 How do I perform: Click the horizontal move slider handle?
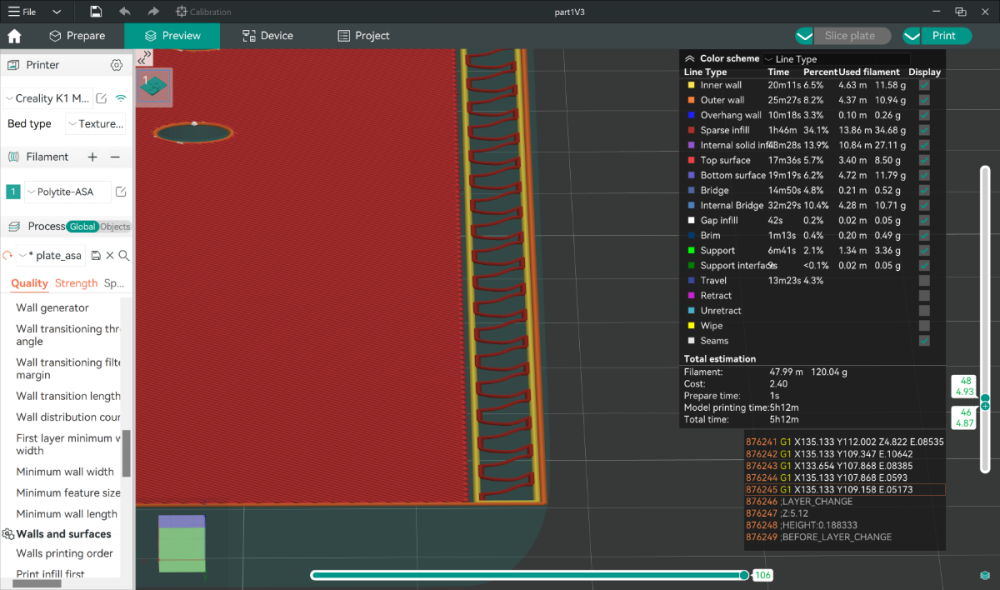coord(744,575)
